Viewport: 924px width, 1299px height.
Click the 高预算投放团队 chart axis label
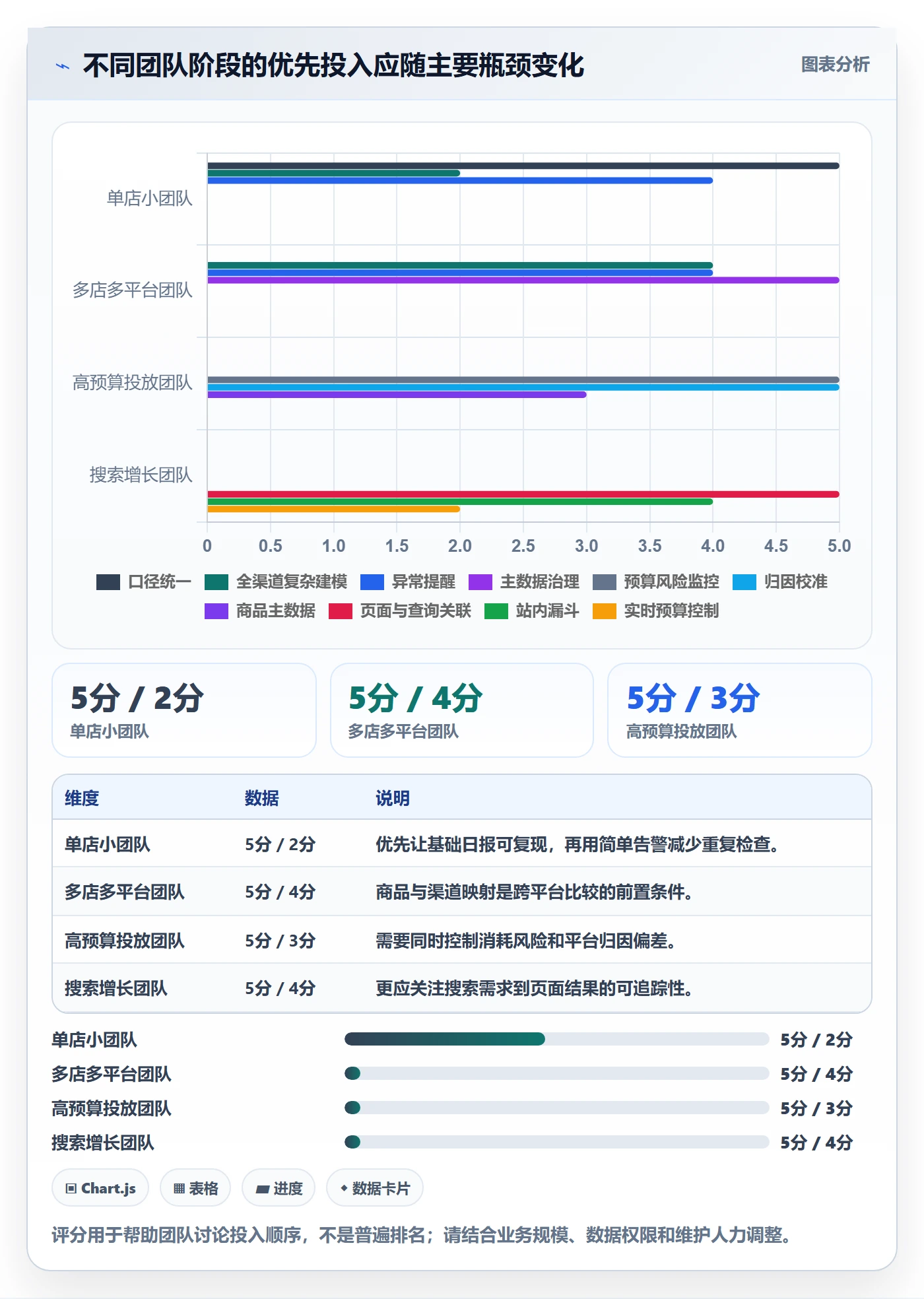pyautogui.click(x=132, y=382)
